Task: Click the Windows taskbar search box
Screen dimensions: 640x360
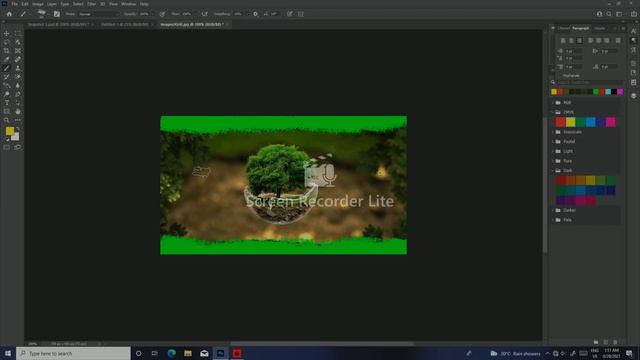Action: pyautogui.click(x=73, y=353)
